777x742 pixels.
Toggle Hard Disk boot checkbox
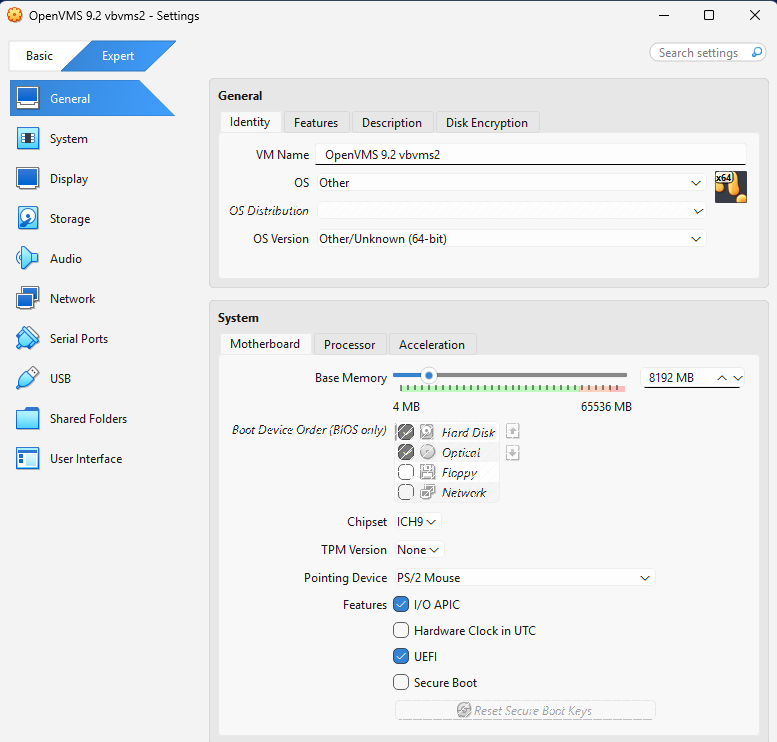coord(406,432)
